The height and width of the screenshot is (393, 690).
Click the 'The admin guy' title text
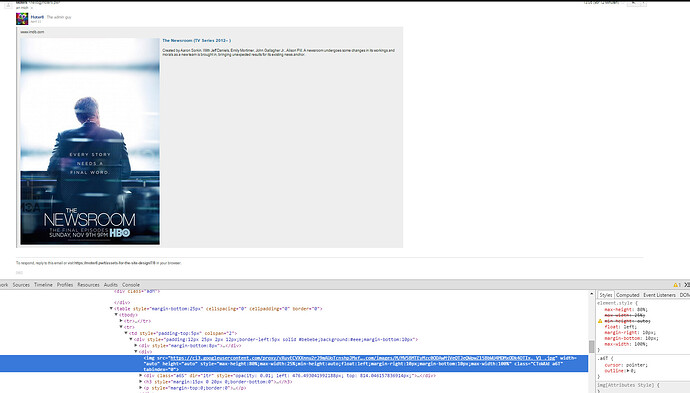point(59,17)
